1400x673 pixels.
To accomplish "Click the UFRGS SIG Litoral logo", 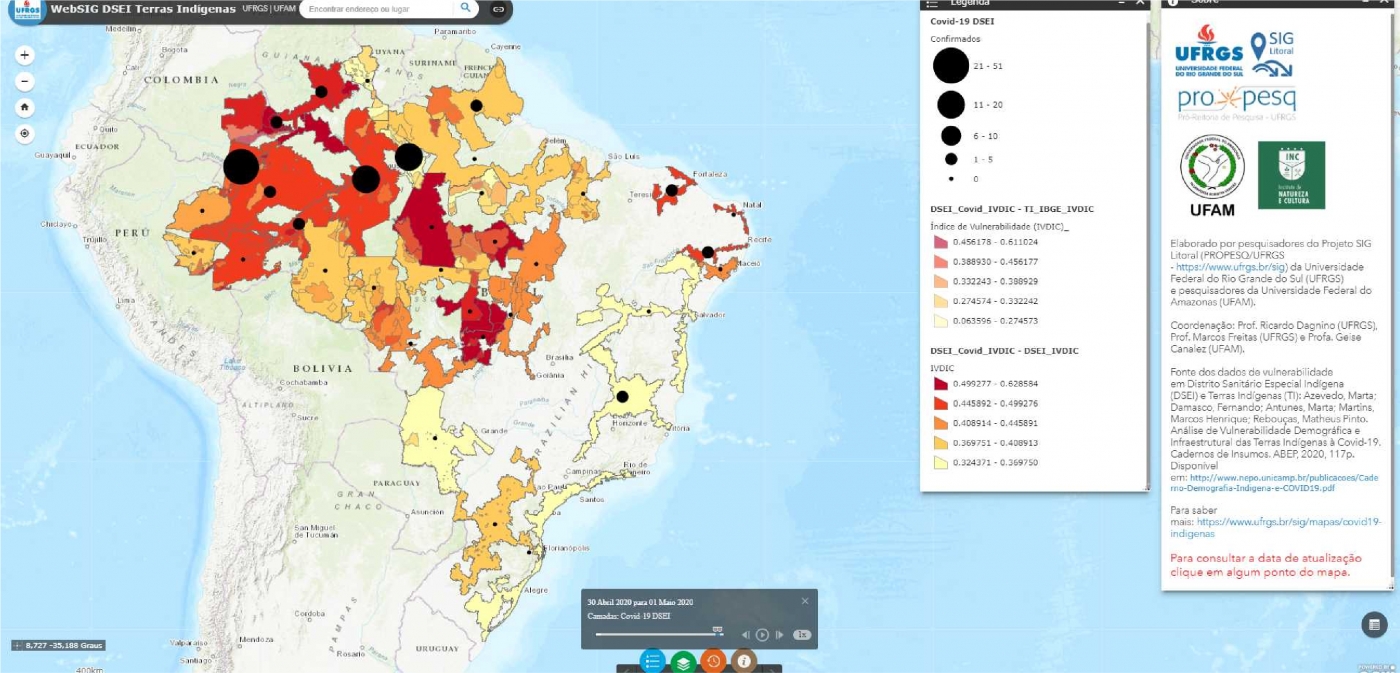I will (1235, 51).
